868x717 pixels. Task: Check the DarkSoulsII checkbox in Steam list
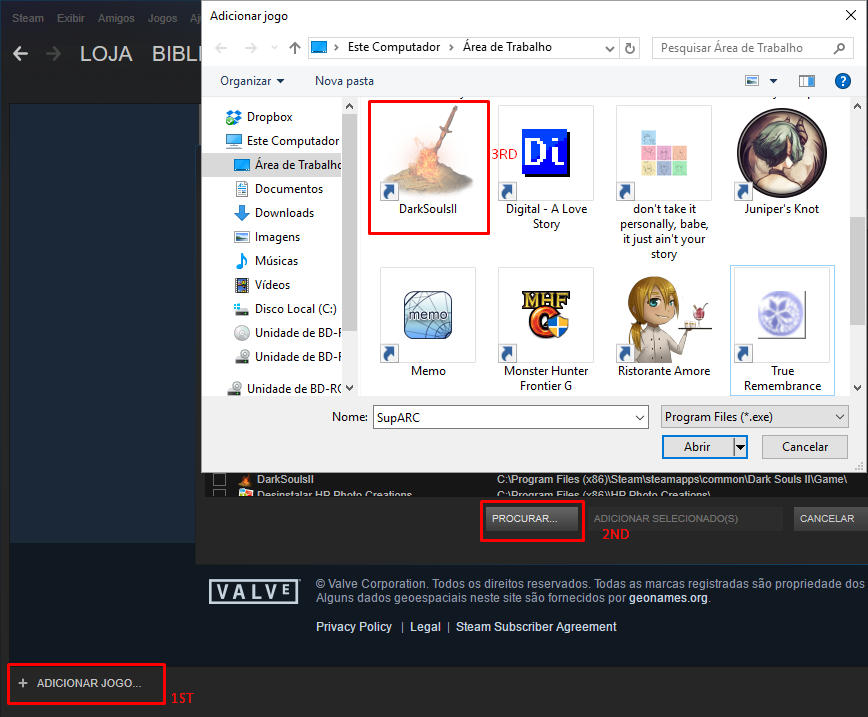click(x=219, y=479)
